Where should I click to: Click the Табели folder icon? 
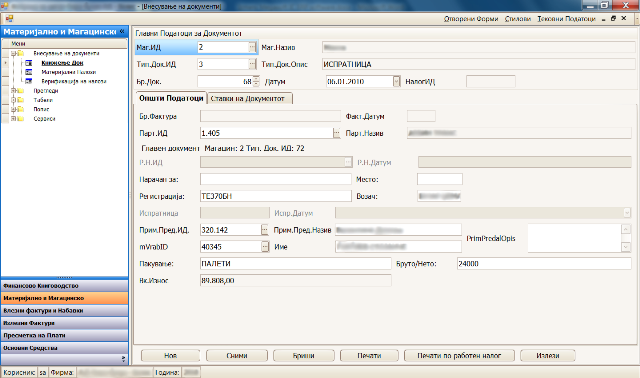coord(20,100)
